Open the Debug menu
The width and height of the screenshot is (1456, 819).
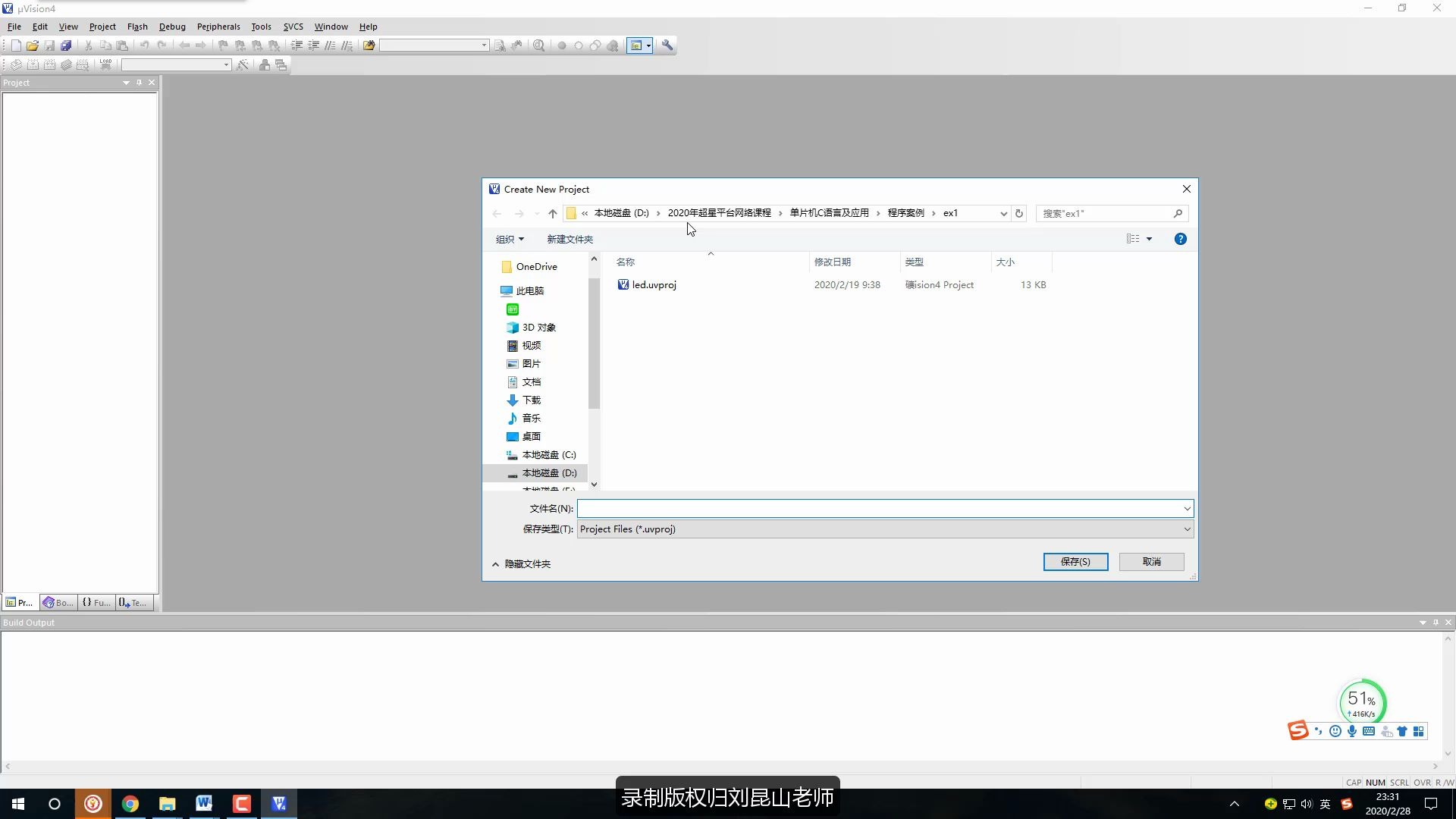coord(172,27)
